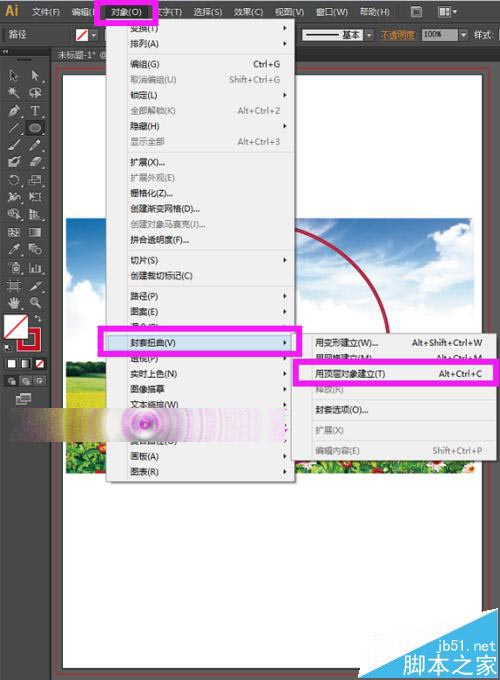
Task: Select the Eraser tool
Action: [35, 162]
